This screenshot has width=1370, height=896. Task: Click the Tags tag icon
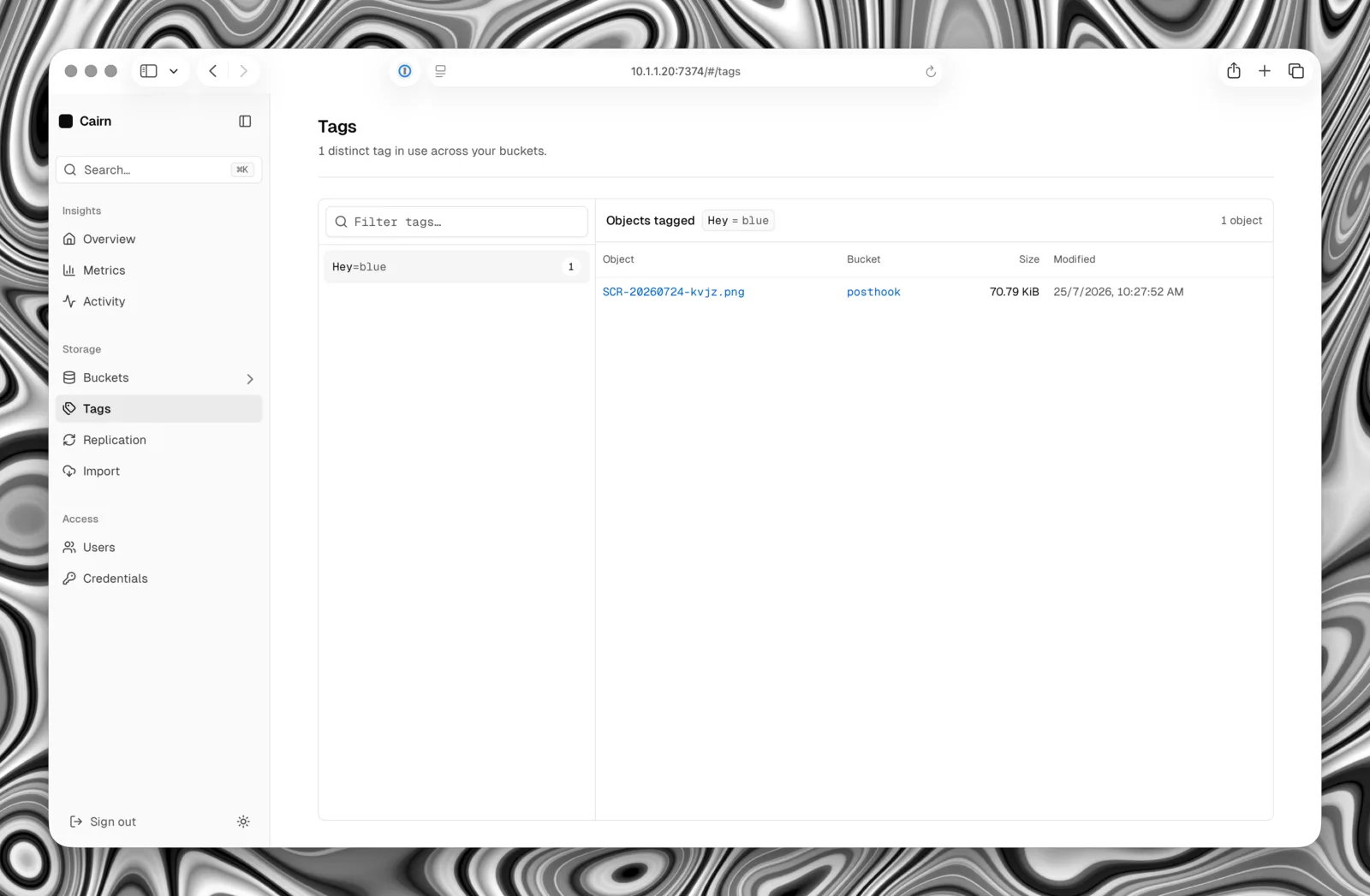69,408
